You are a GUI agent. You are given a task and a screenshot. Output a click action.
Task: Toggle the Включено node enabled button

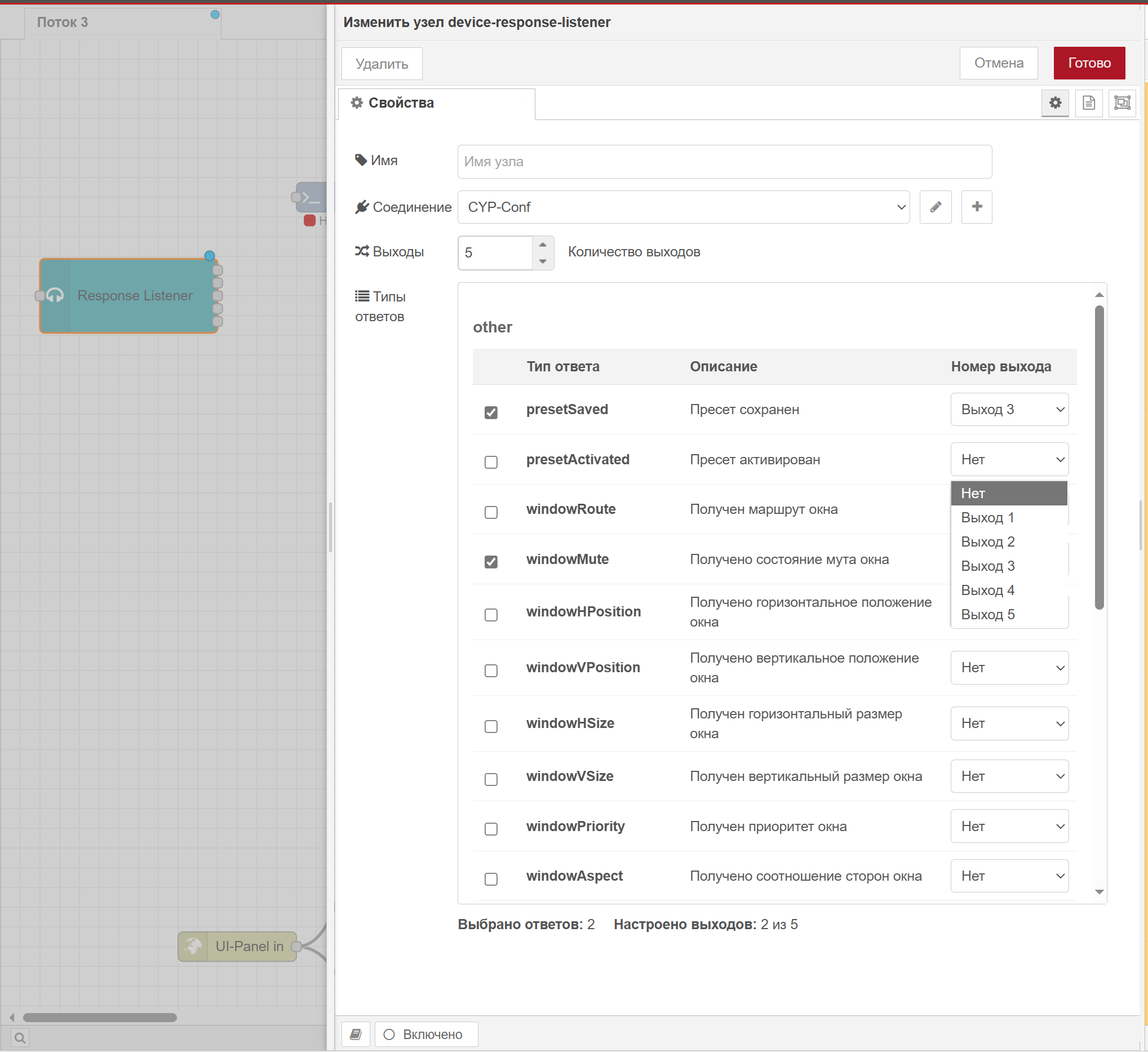coord(426,1034)
